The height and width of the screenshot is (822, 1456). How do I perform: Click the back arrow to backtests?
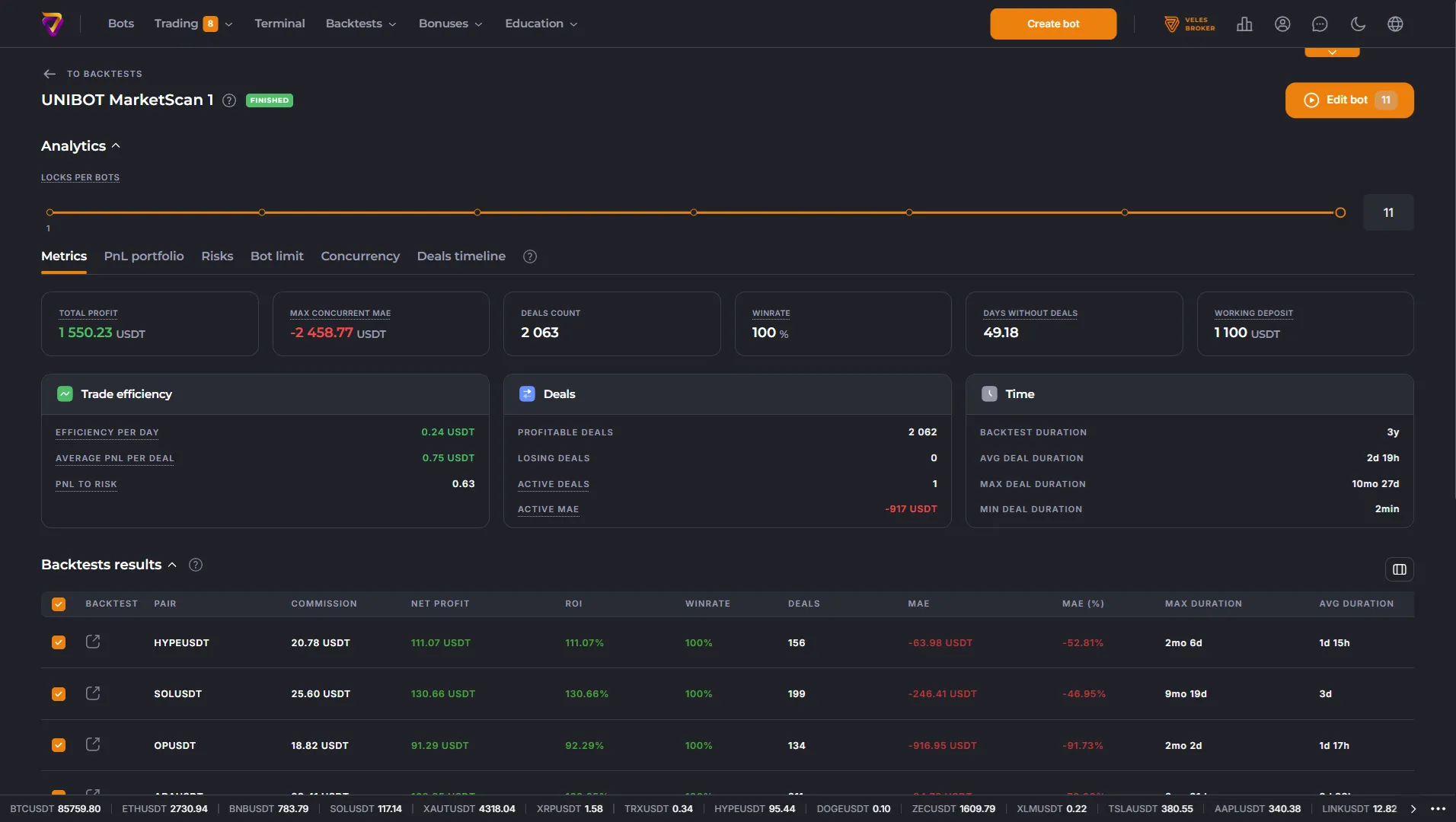click(x=49, y=74)
